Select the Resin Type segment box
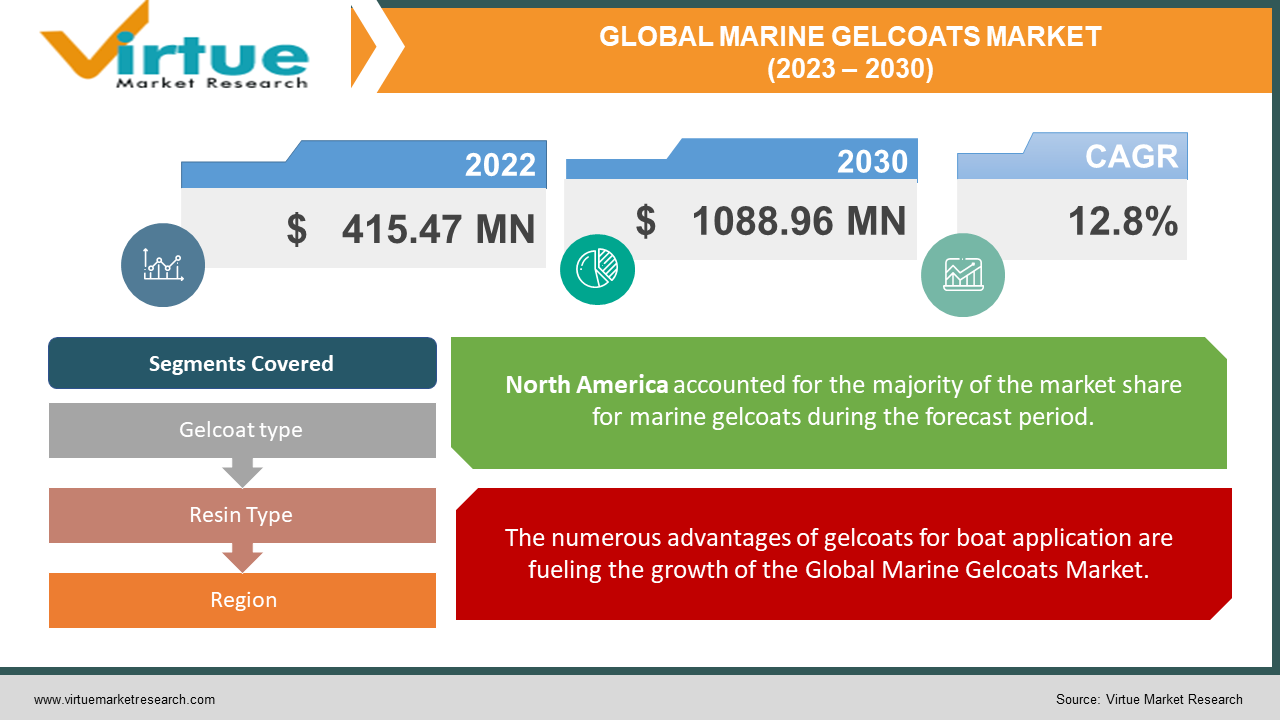This screenshot has width=1280, height=720. click(x=242, y=515)
